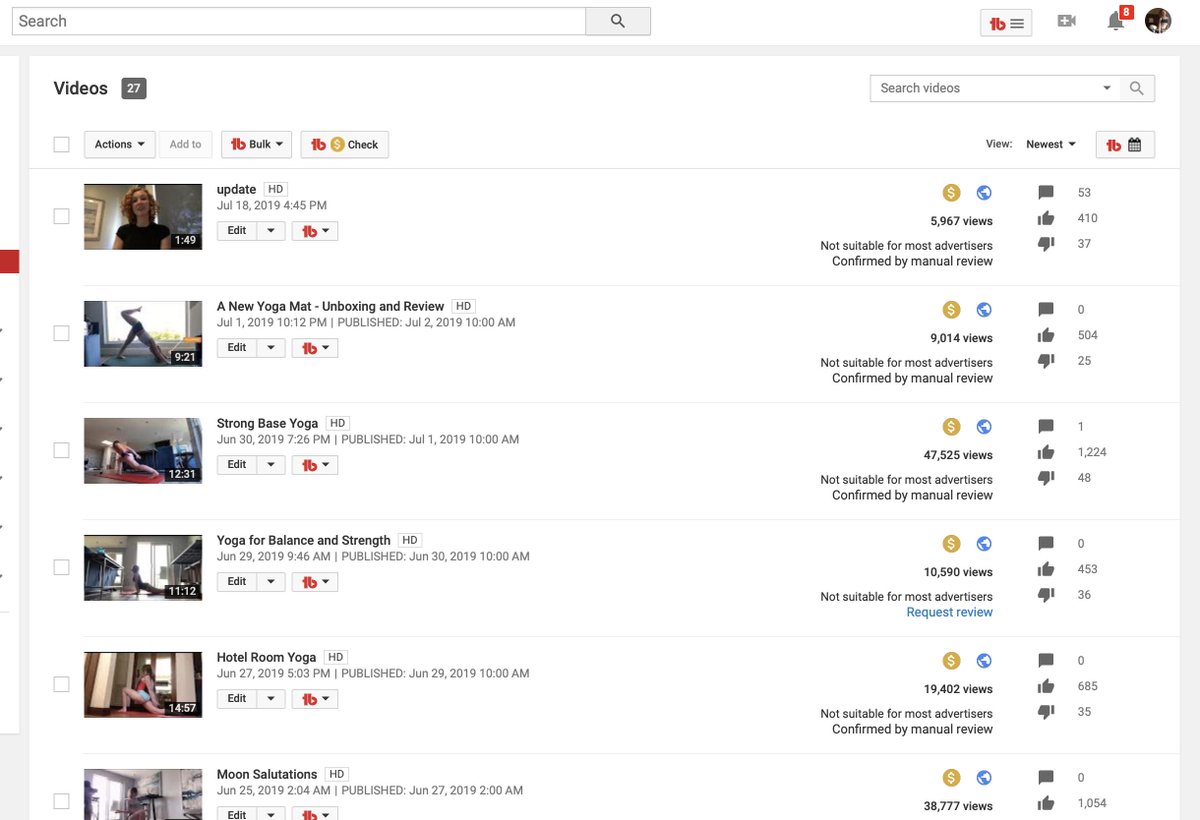The image size is (1200, 820).
Task: Click the Request review link
Action: [x=949, y=612]
